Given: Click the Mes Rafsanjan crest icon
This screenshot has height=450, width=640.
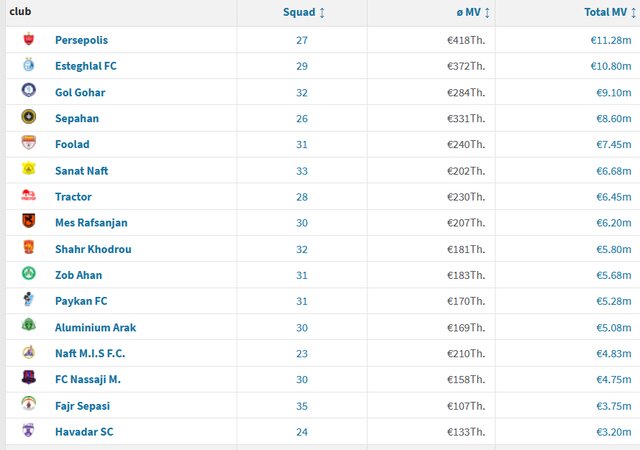Looking at the screenshot, I should pyautogui.click(x=28, y=222).
